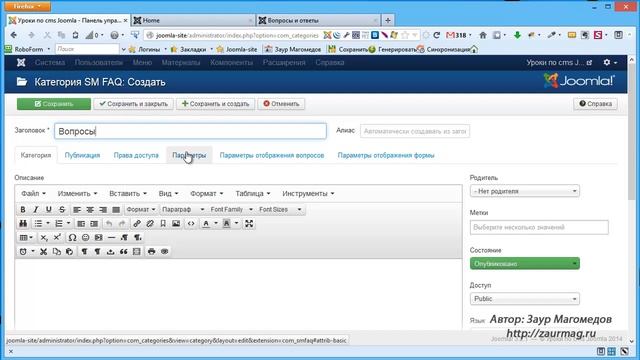Align editor text to the right
Viewport: 640px width, 360px height.
pyautogui.click(x=103, y=209)
